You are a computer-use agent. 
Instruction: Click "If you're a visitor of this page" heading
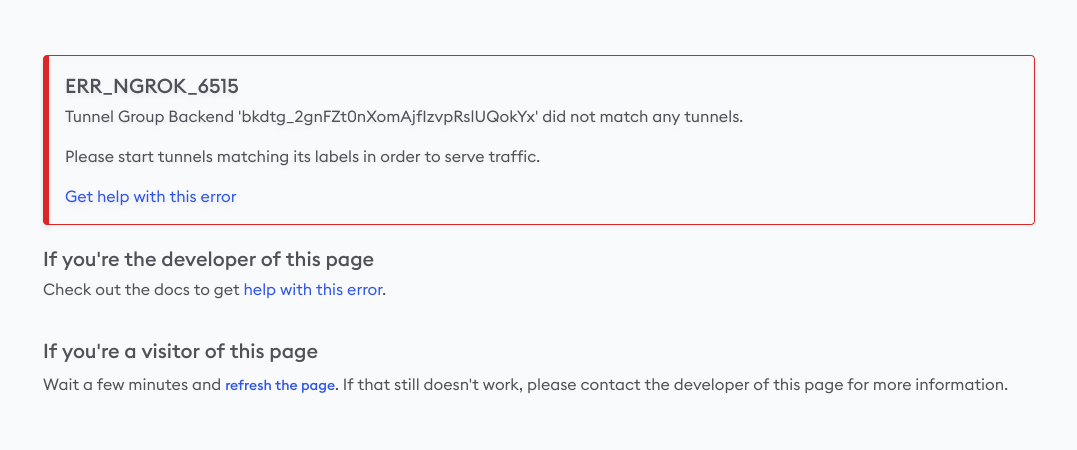[181, 352]
